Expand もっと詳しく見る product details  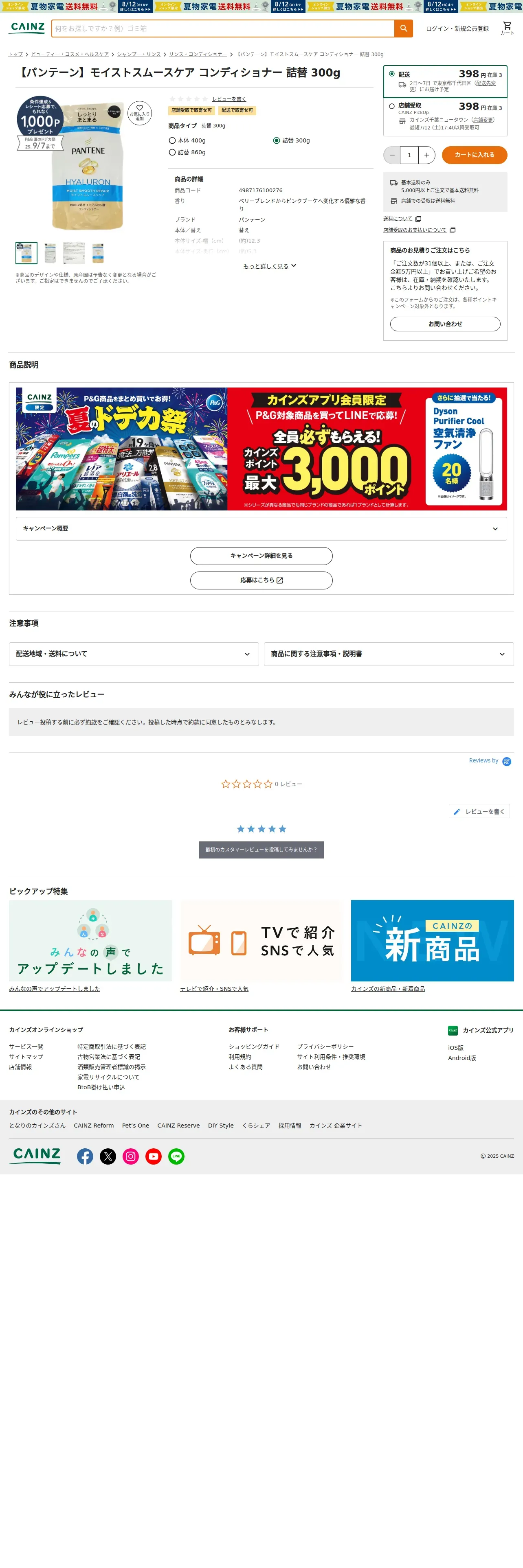270,266
